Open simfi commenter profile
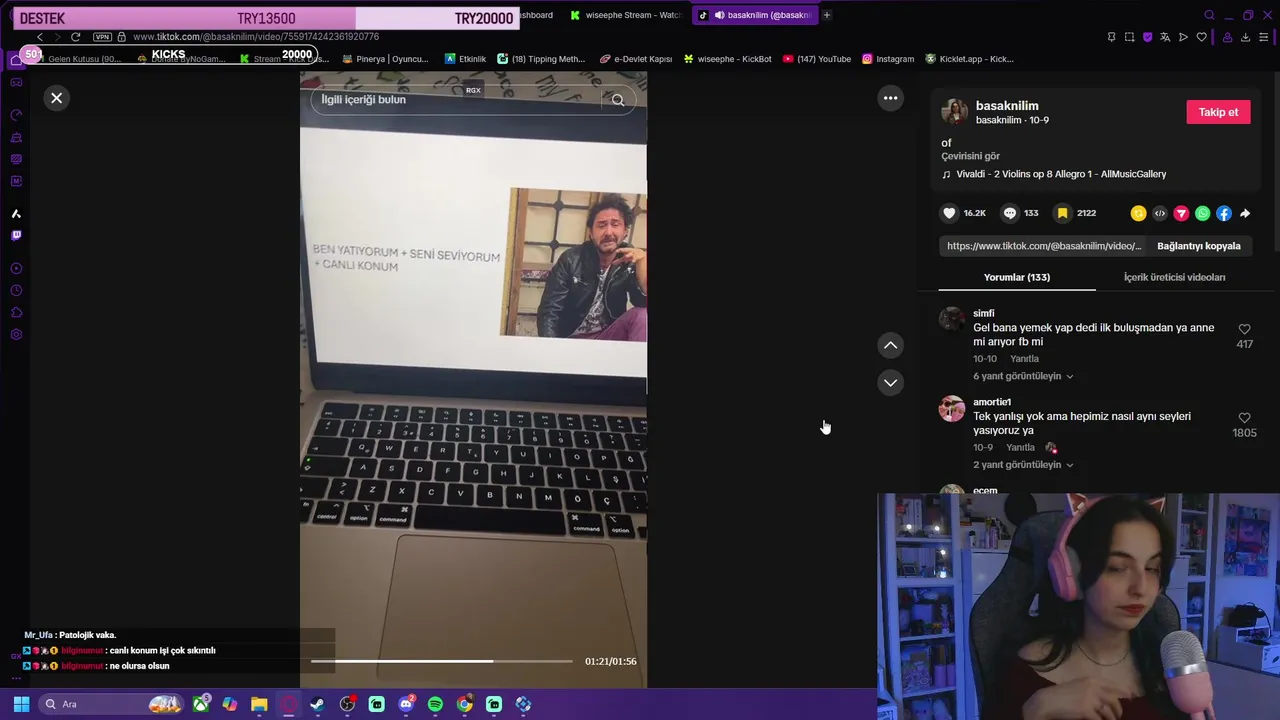The height and width of the screenshot is (720, 1280). tap(984, 313)
